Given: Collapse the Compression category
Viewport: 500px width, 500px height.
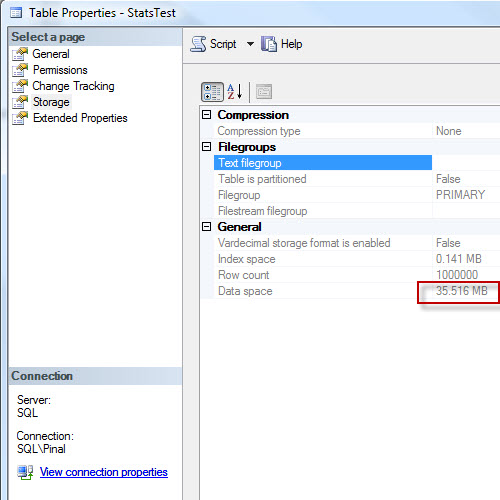Looking at the screenshot, I should [207, 115].
